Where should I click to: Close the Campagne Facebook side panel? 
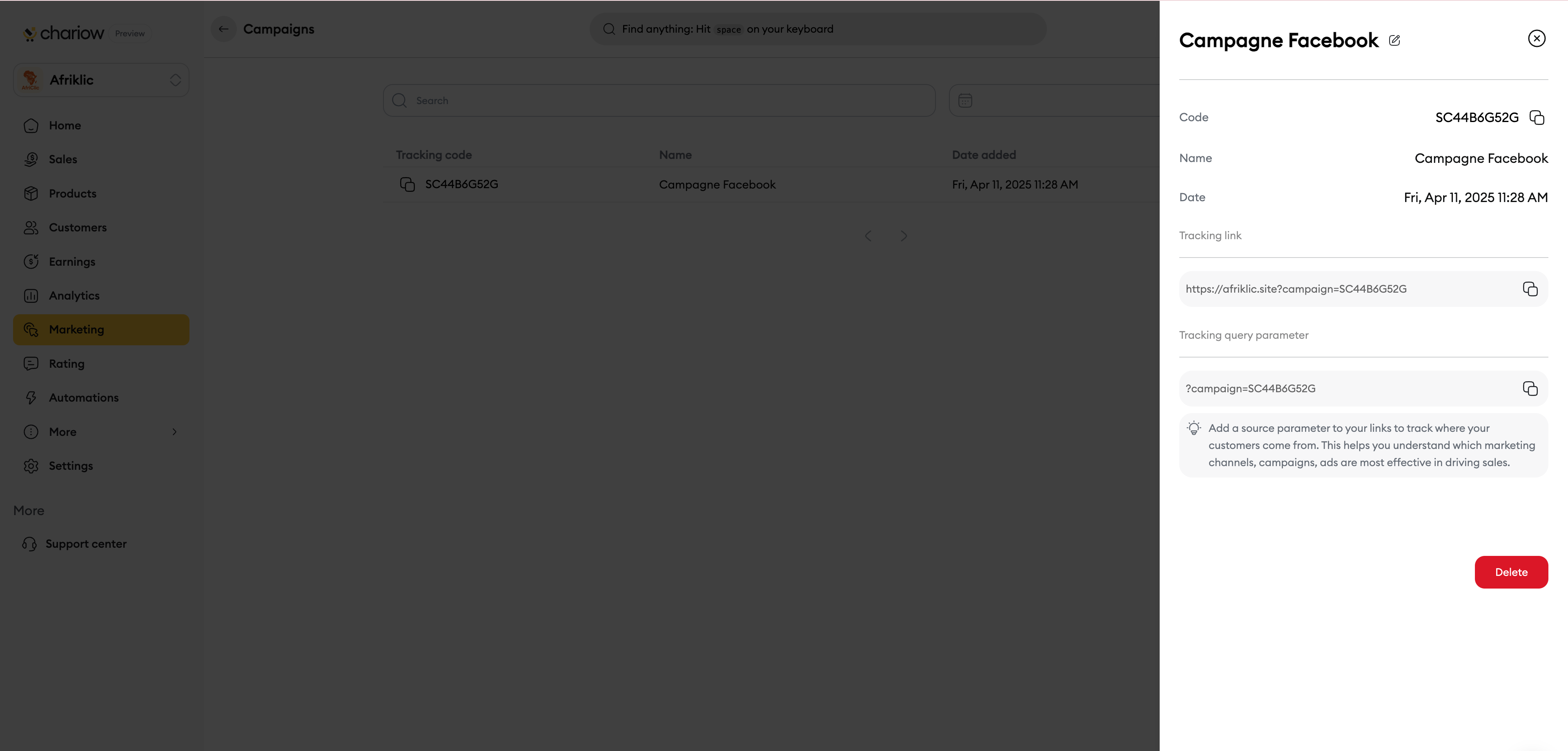pos(1536,38)
